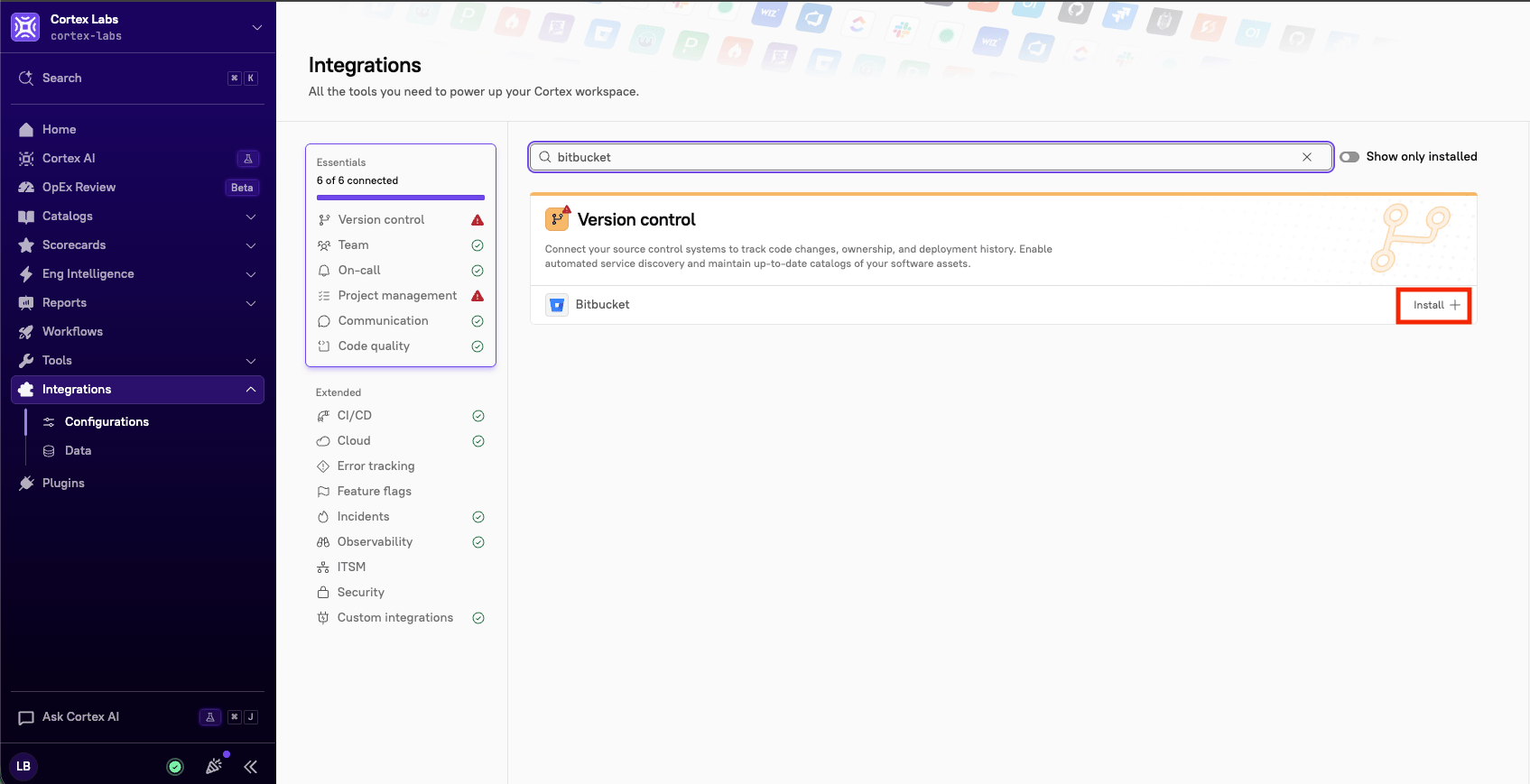Image resolution: width=1530 pixels, height=784 pixels.
Task: Open the sidebar Search button
Action: [x=137, y=78]
